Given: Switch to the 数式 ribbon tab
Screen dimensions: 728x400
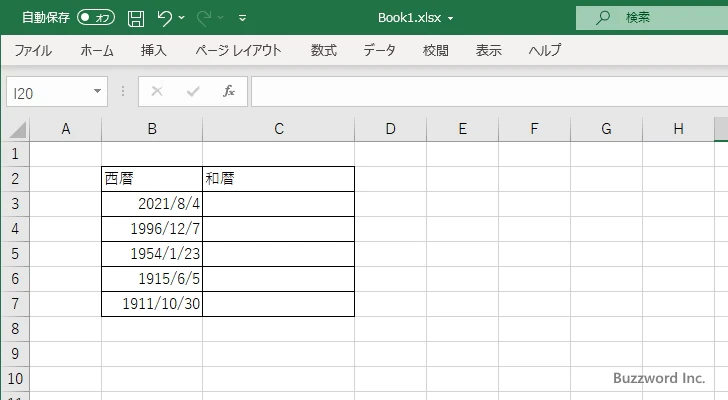Looking at the screenshot, I should point(324,50).
